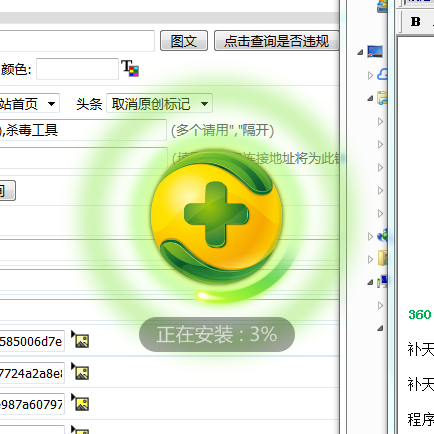Focus the input field containing 585006d7e
This screenshot has width=434, height=434.
click(x=32, y=341)
